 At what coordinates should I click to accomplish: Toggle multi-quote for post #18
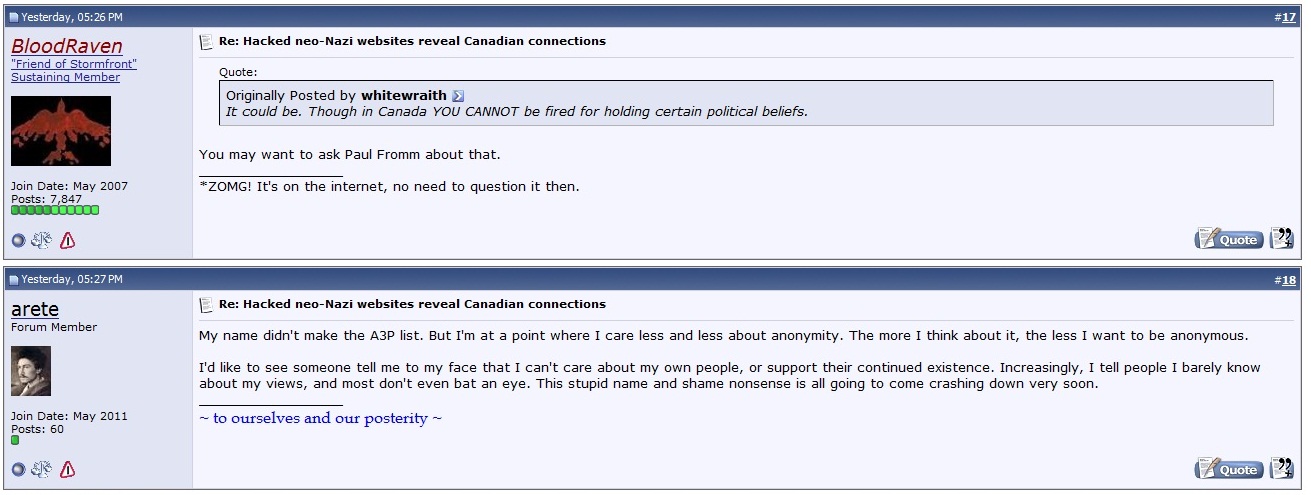1281,468
